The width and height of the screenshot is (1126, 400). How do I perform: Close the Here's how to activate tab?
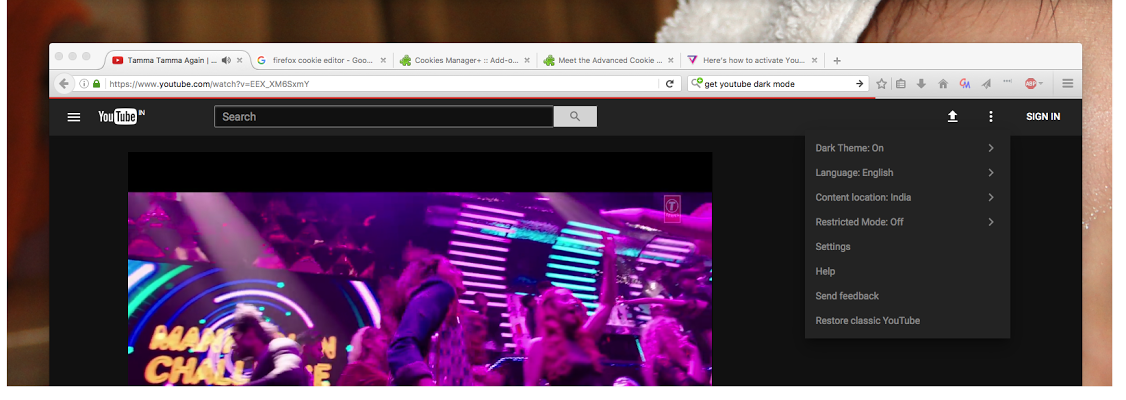[x=815, y=60]
